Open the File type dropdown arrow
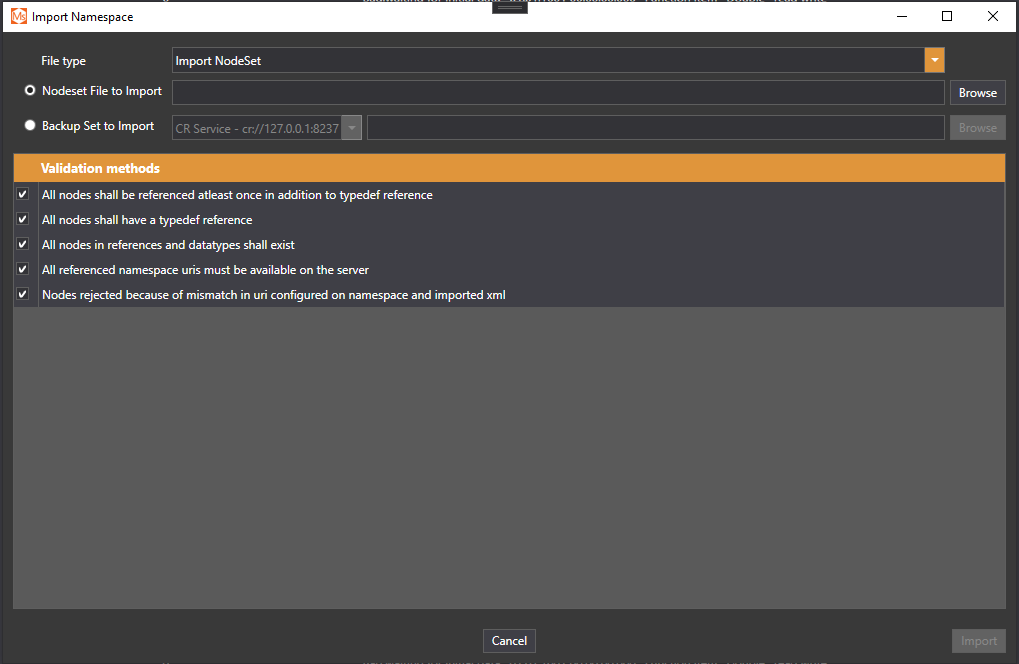Viewport: 1019px width, 664px height. coord(934,61)
